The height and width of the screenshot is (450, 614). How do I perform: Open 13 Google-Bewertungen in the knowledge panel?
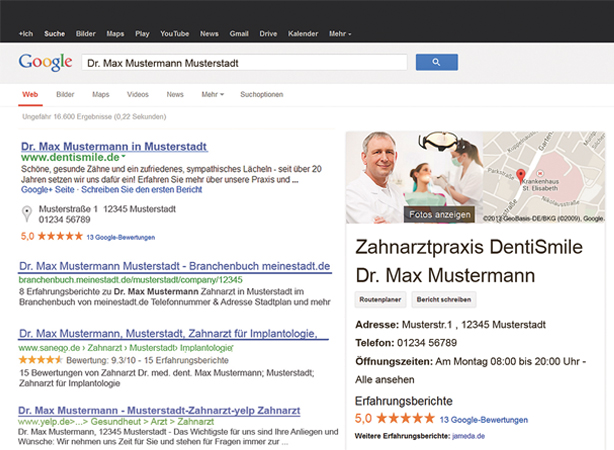(484, 420)
